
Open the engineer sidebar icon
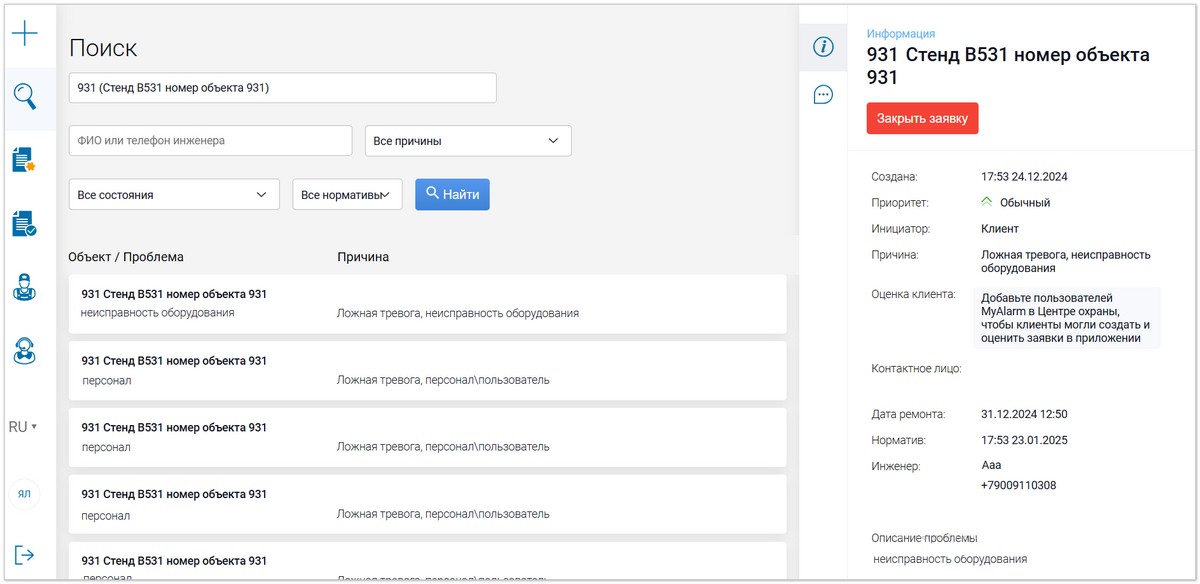click(24, 287)
